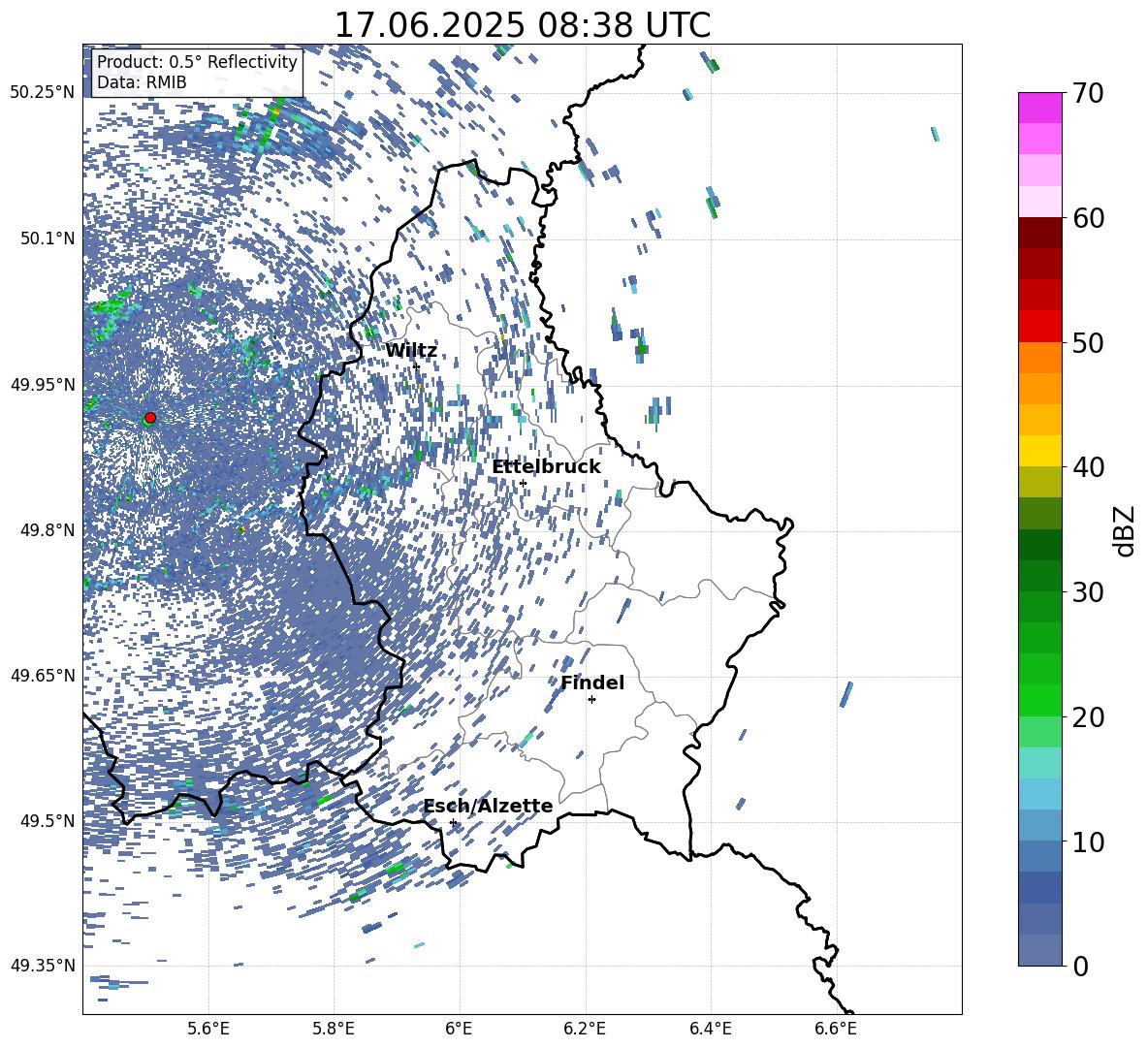1148x1048 pixels.
Task: Click the Esch/Alzette city label
Action: click(489, 807)
